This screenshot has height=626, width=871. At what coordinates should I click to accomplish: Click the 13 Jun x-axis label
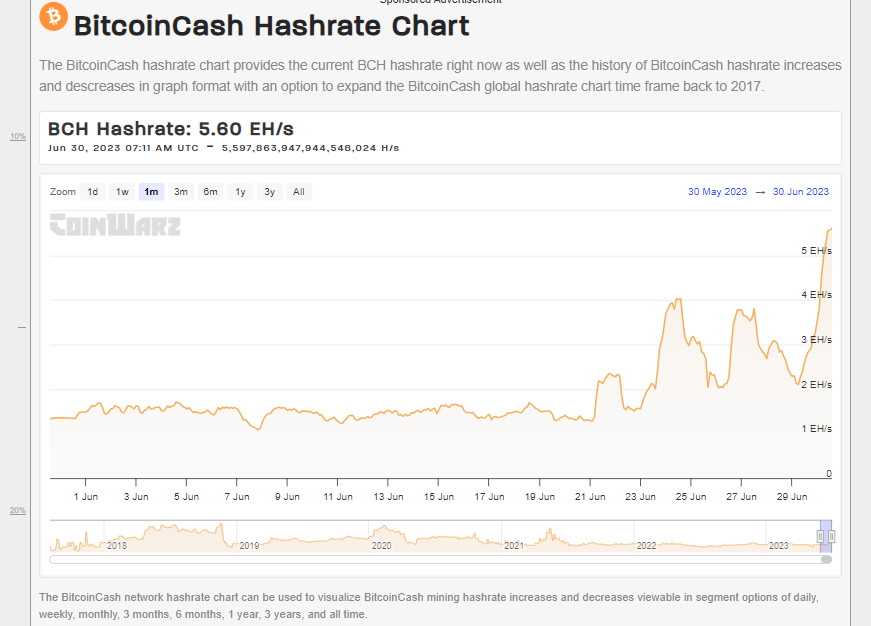point(388,497)
